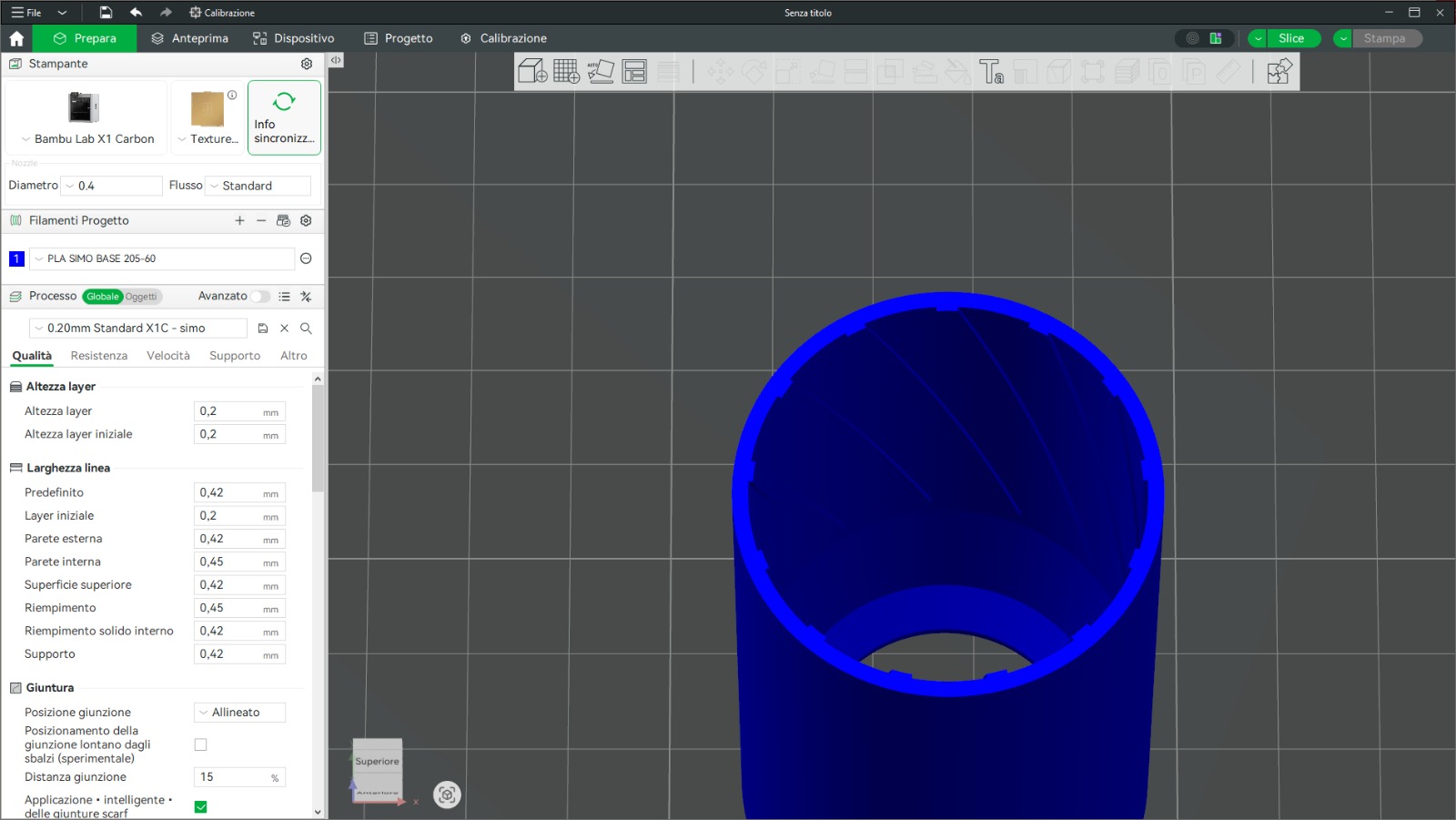Screen dimensions: 1456x820
Task: Click the Altezza layer value field
Action: tap(229, 411)
